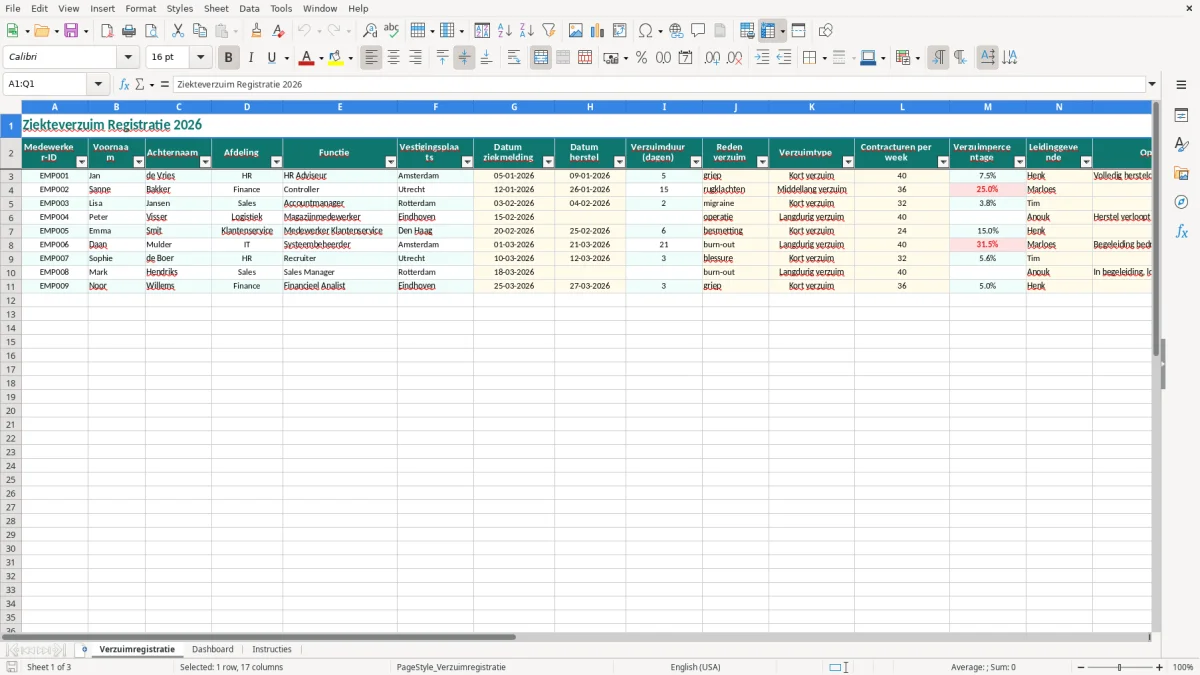Open the font size dropdown

200,58
